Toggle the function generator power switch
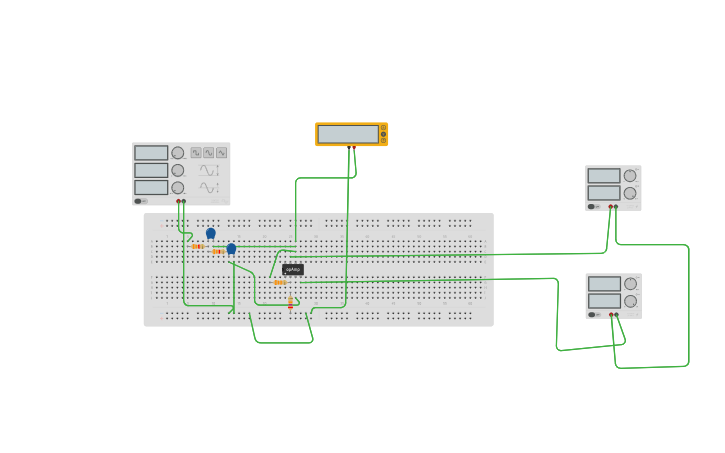The image size is (725, 453). 141,201
